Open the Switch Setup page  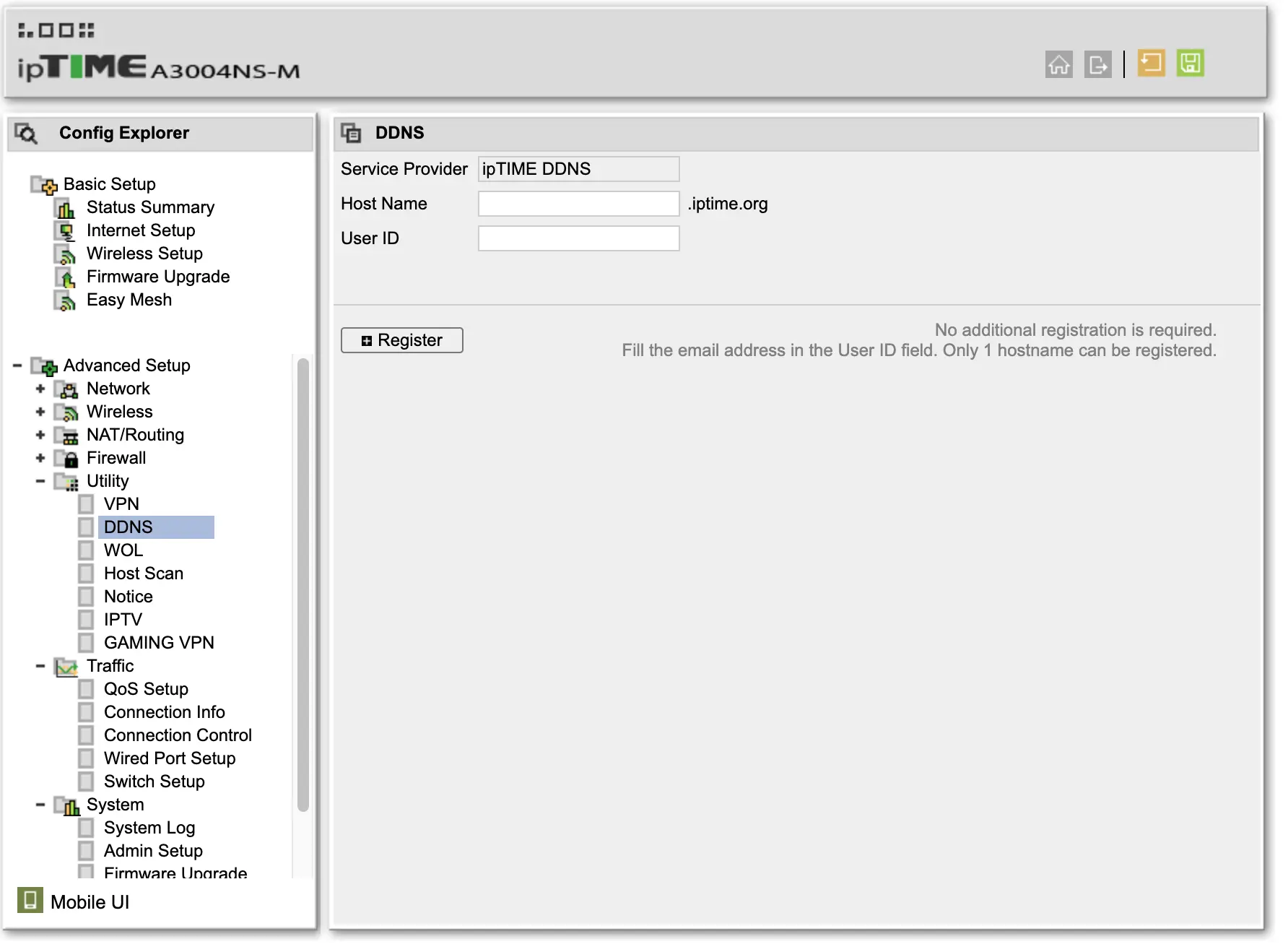click(155, 782)
